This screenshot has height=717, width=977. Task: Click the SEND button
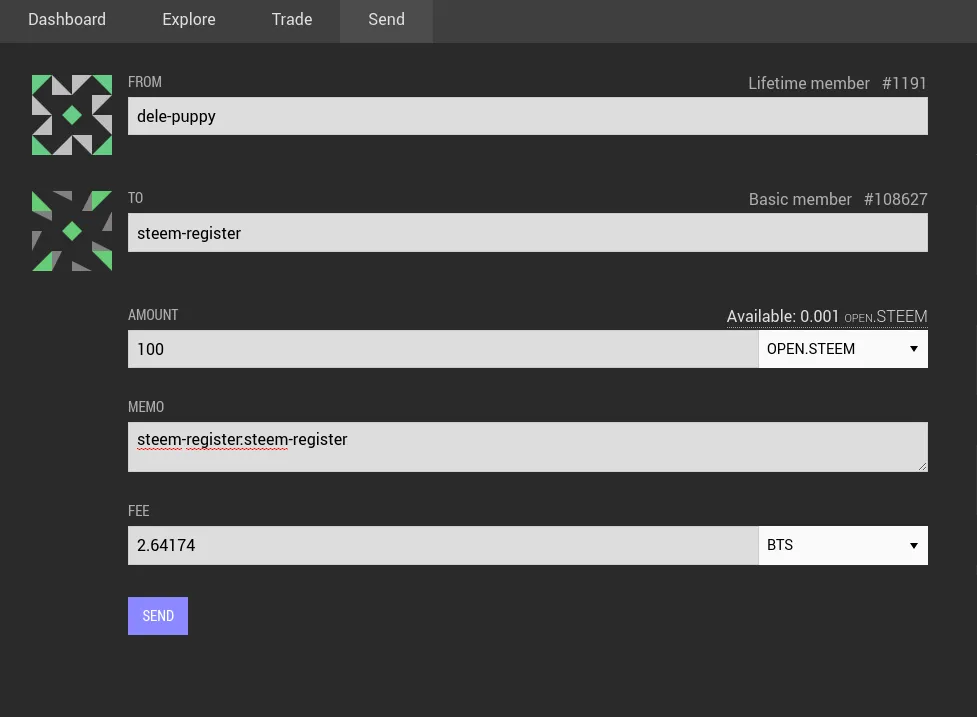(x=158, y=615)
